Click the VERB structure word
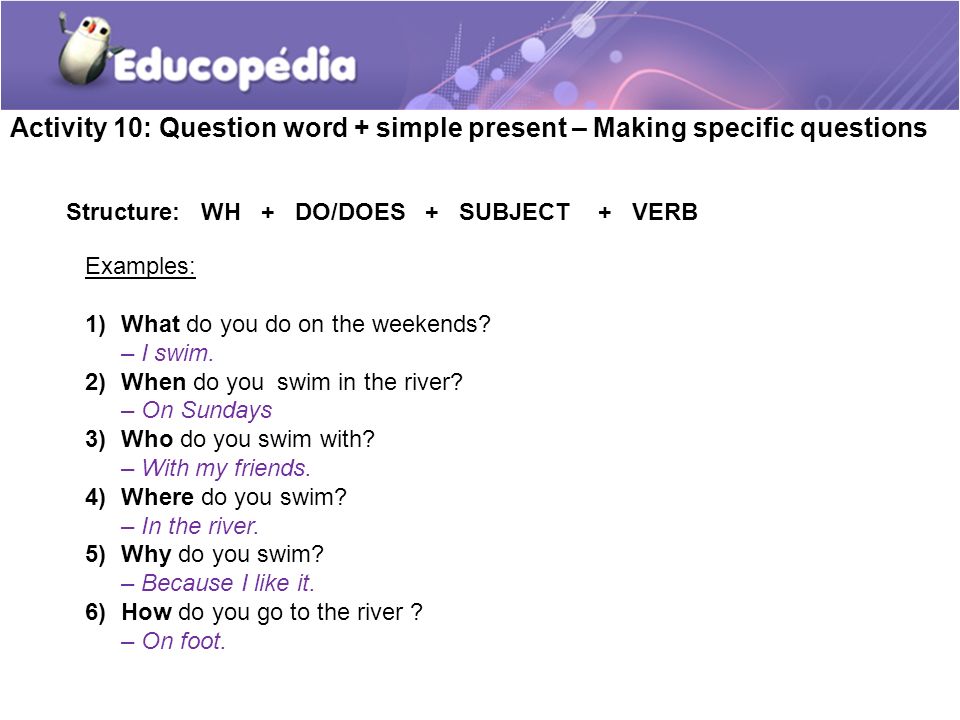 pyautogui.click(x=665, y=212)
